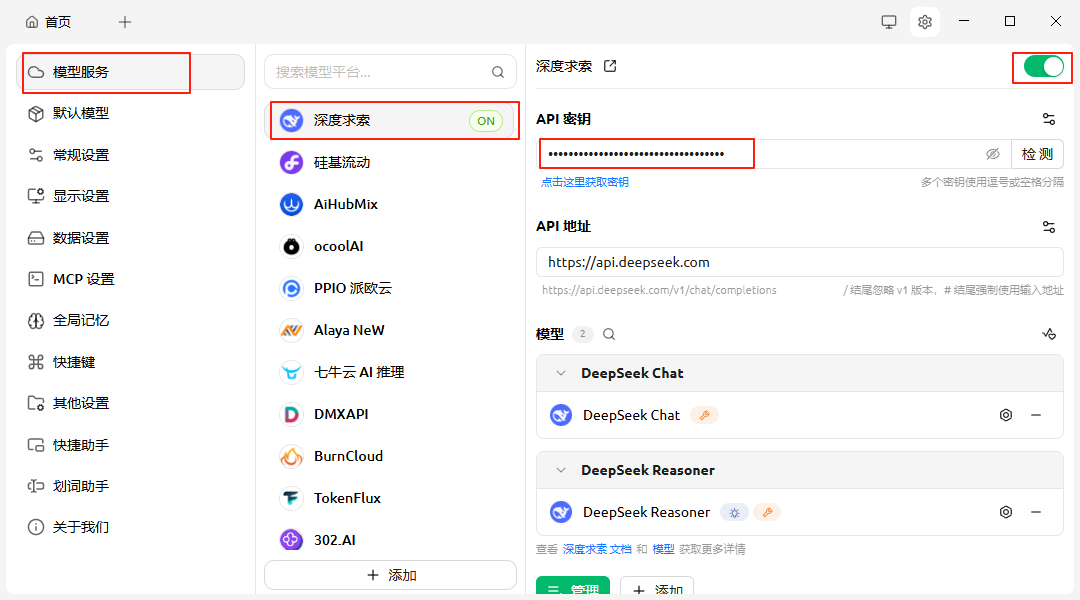The image size is (1080, 600).
Task: Select DMXAPI provider
Action: coord(391,415)
